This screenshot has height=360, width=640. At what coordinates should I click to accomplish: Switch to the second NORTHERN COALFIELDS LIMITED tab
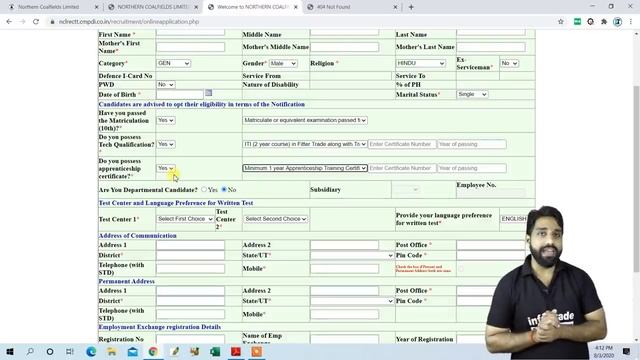(x=153, y=7)
